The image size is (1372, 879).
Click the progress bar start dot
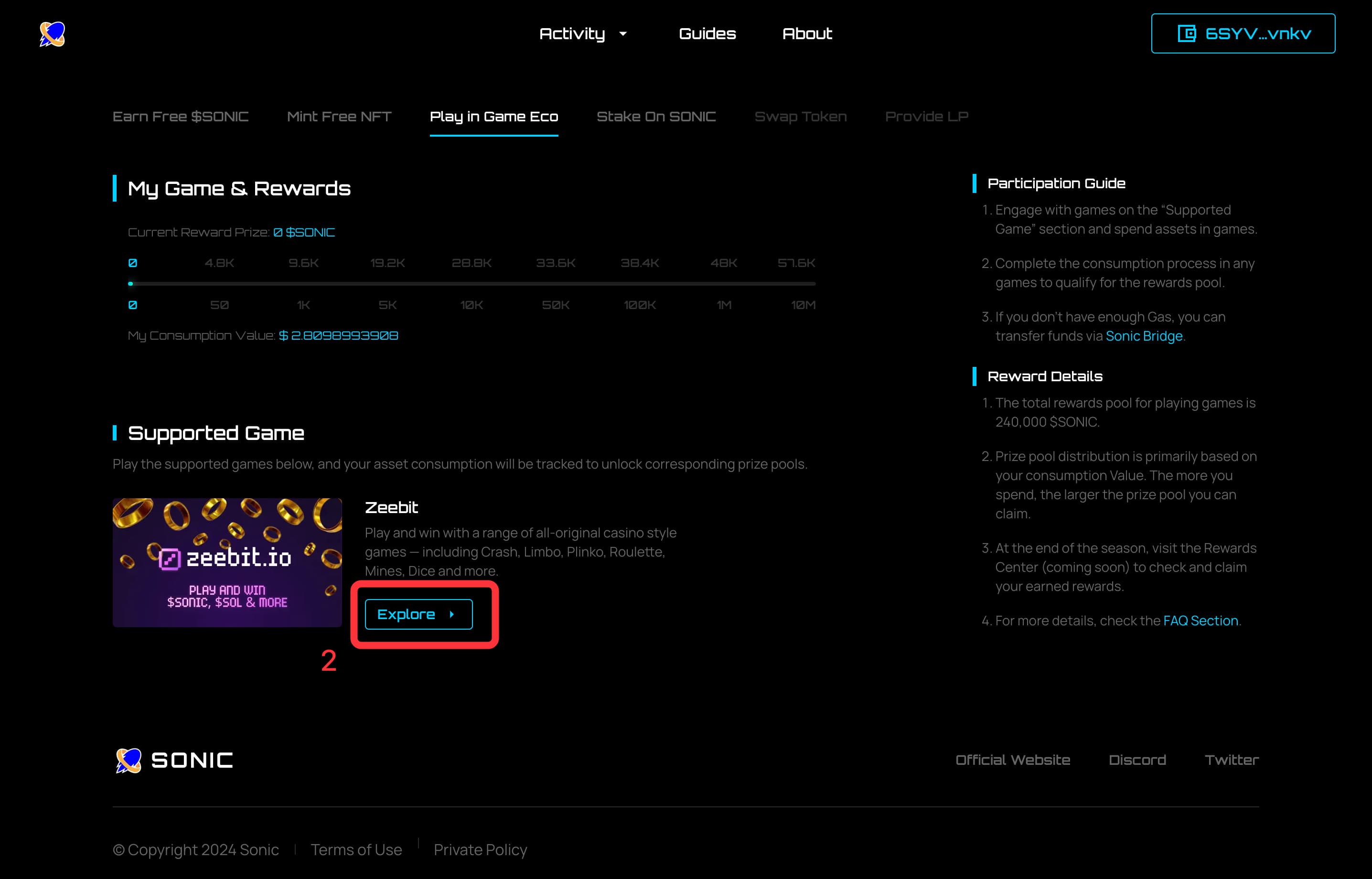tap(131, 284)
